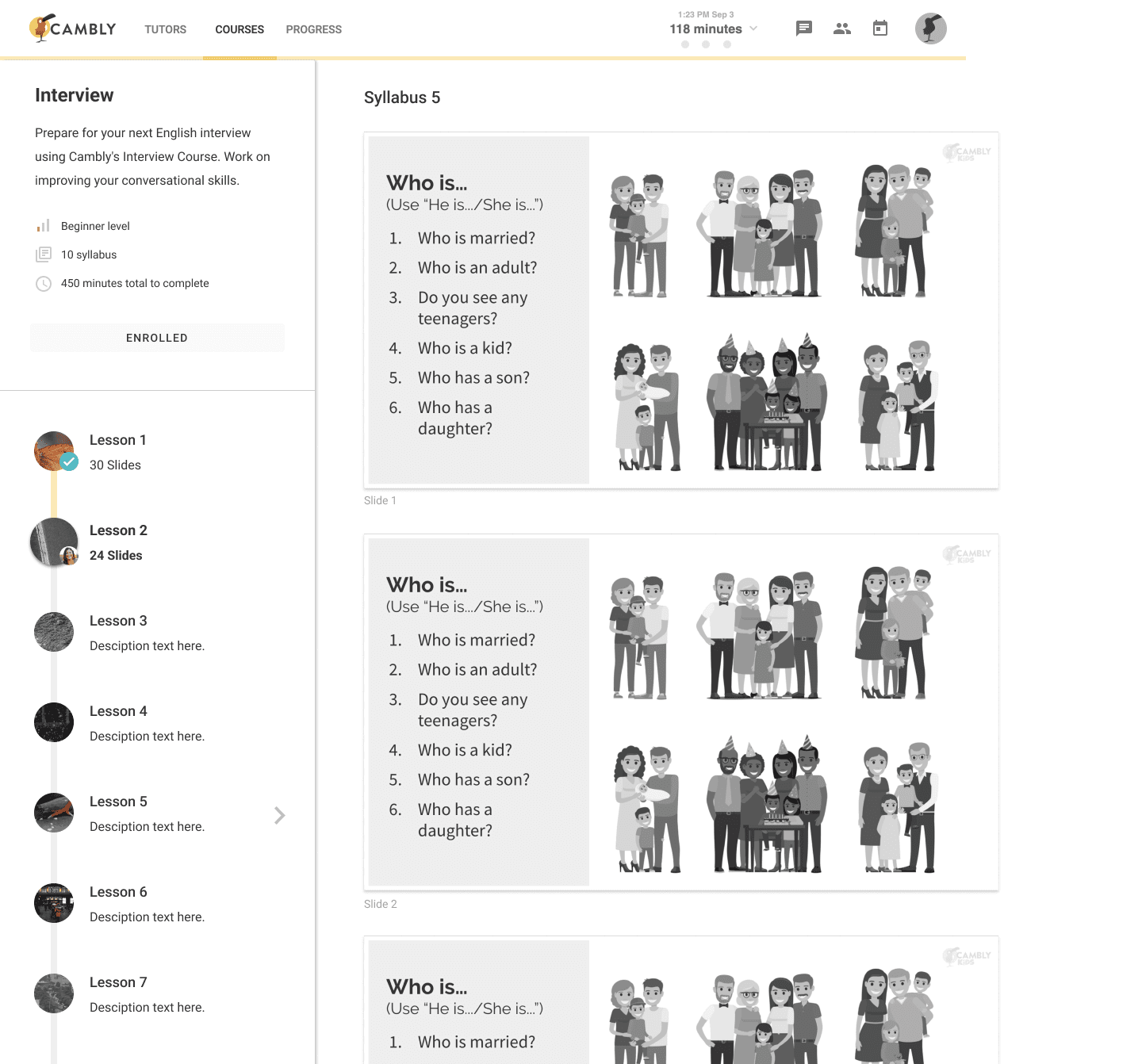The image size is (1142, 1064).
Task: Click the '24 Slides' text
Action: click(x=116, y=556)
